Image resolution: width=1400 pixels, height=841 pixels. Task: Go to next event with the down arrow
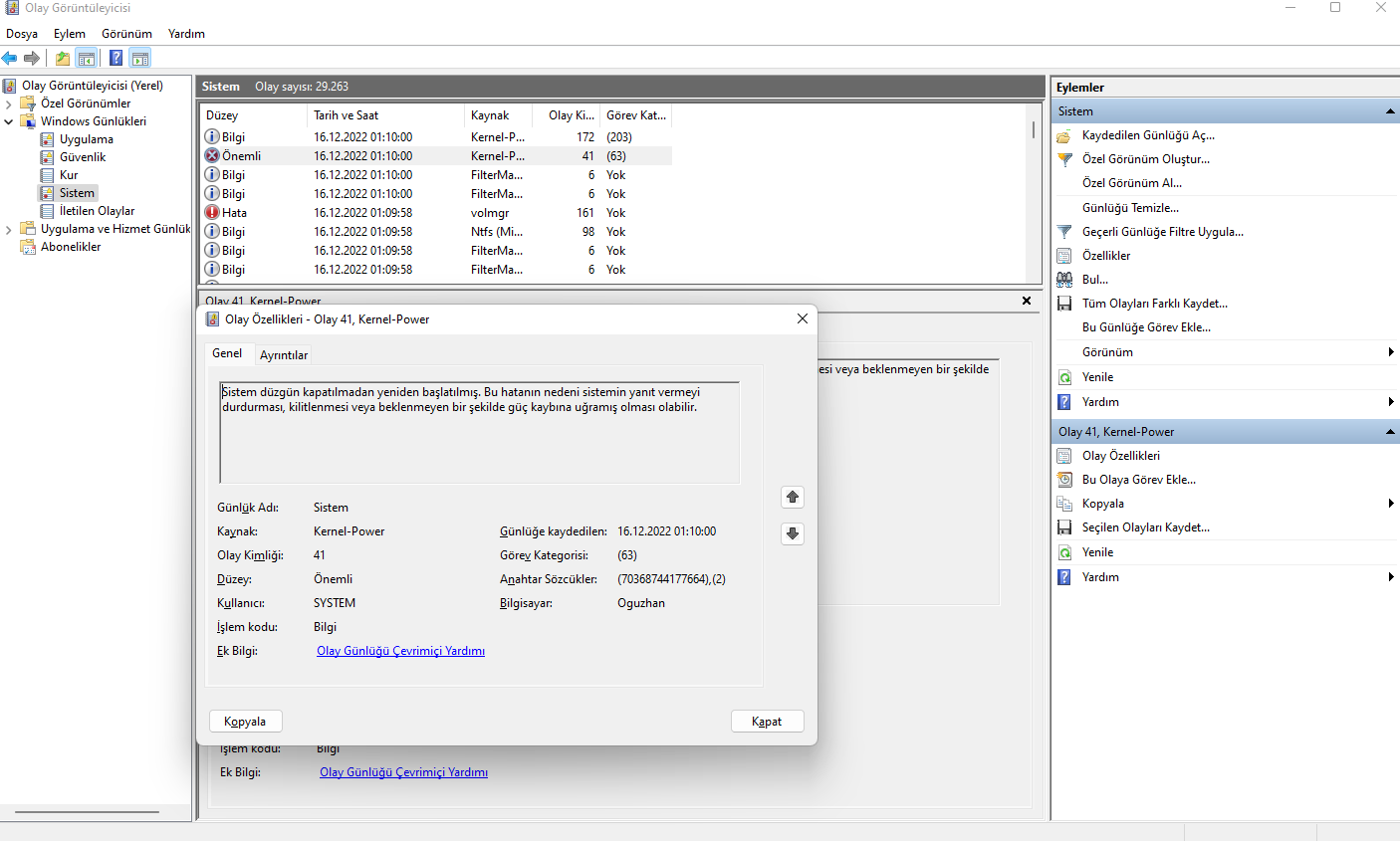tap(793, 533)
